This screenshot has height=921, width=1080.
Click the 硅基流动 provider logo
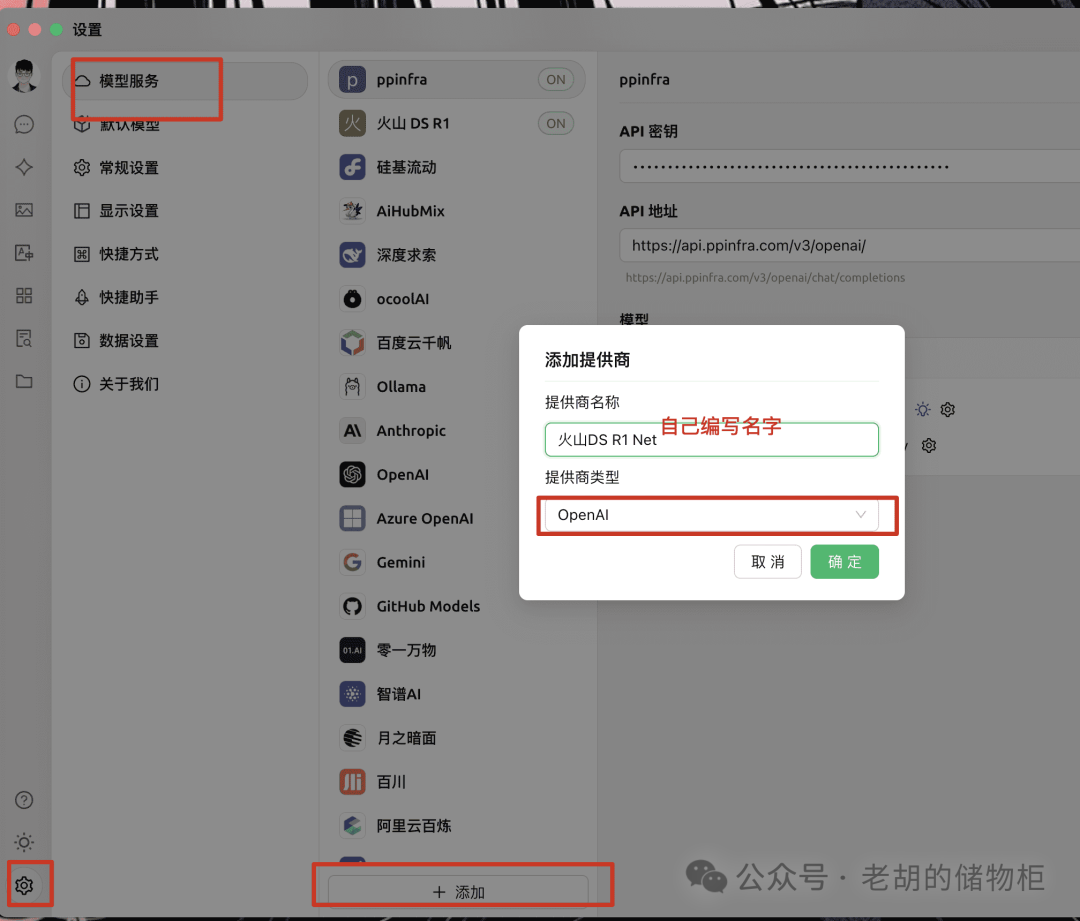tap(352, 167)
